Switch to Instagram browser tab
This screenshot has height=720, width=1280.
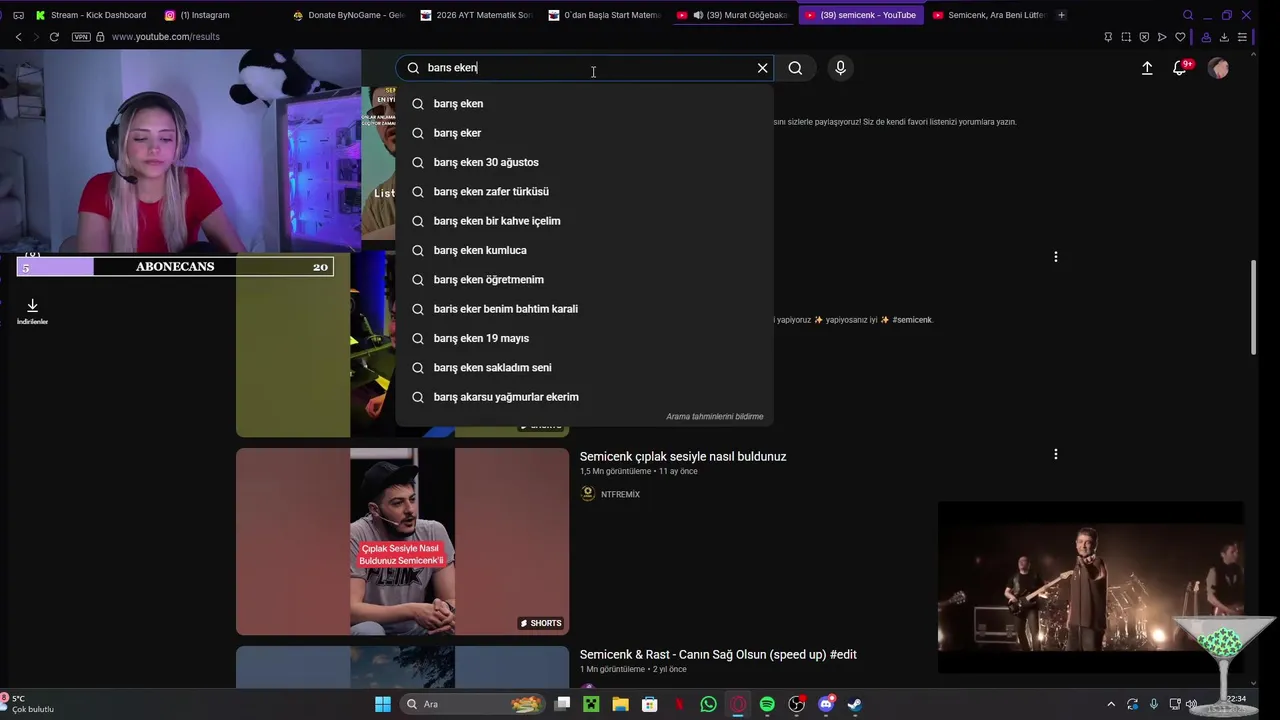click(198, 15)
